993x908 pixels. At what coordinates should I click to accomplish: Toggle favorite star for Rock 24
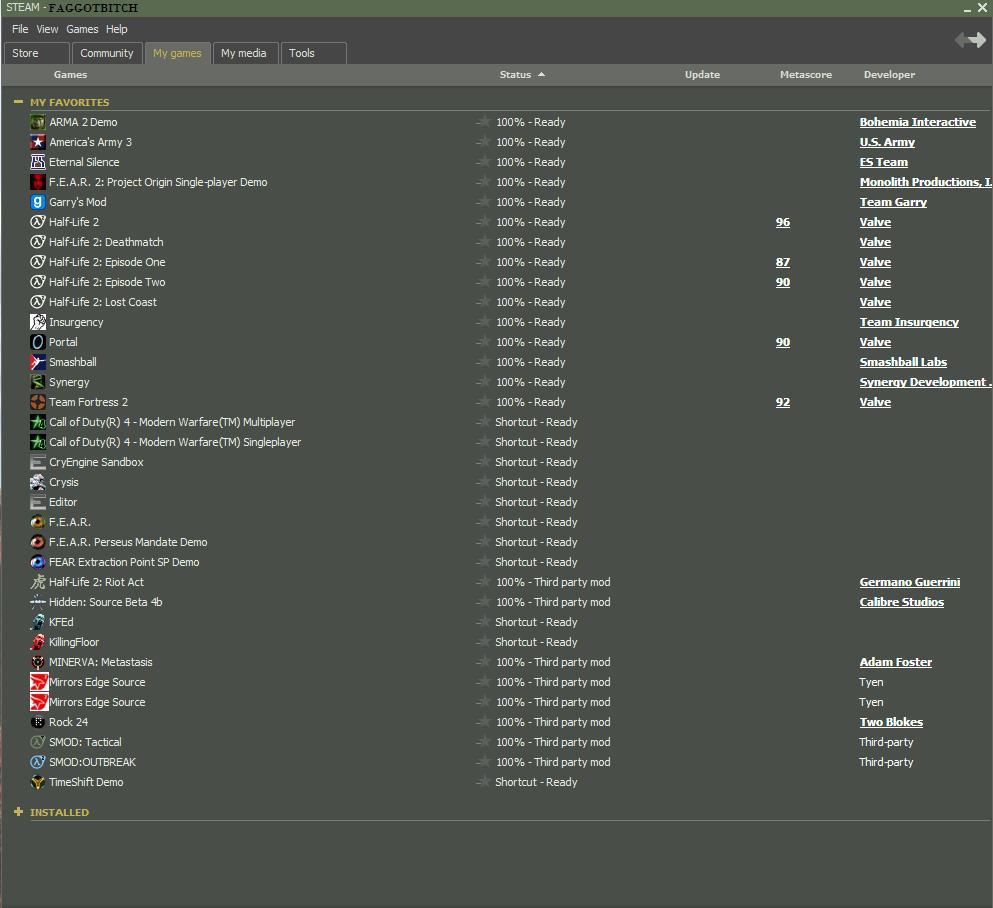(483, 722)
